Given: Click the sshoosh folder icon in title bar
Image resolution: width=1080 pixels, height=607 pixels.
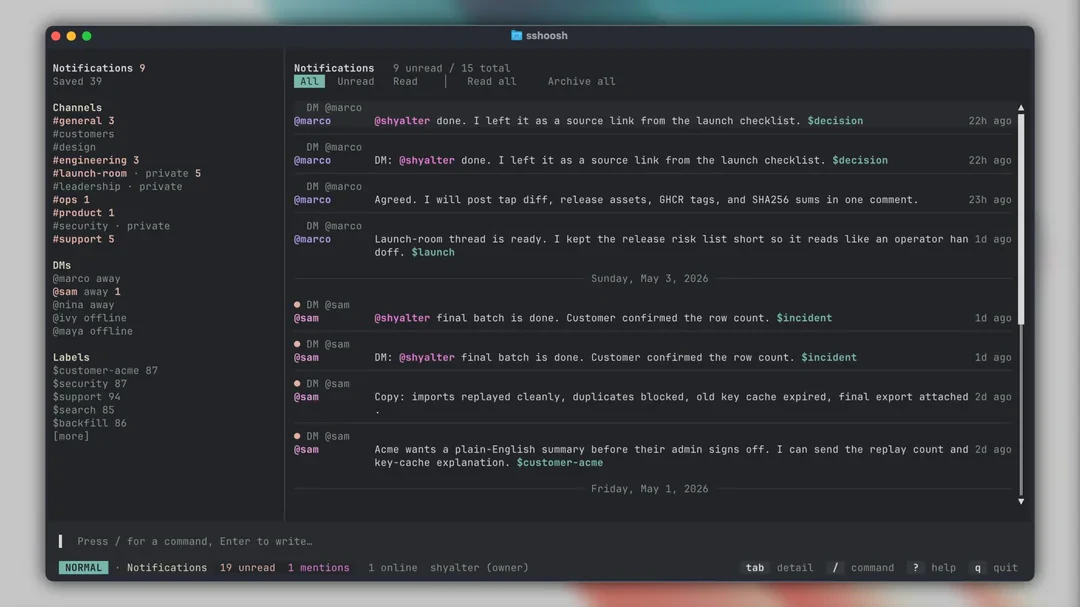Looking at the screenshot, I should (x=516, y=35).
